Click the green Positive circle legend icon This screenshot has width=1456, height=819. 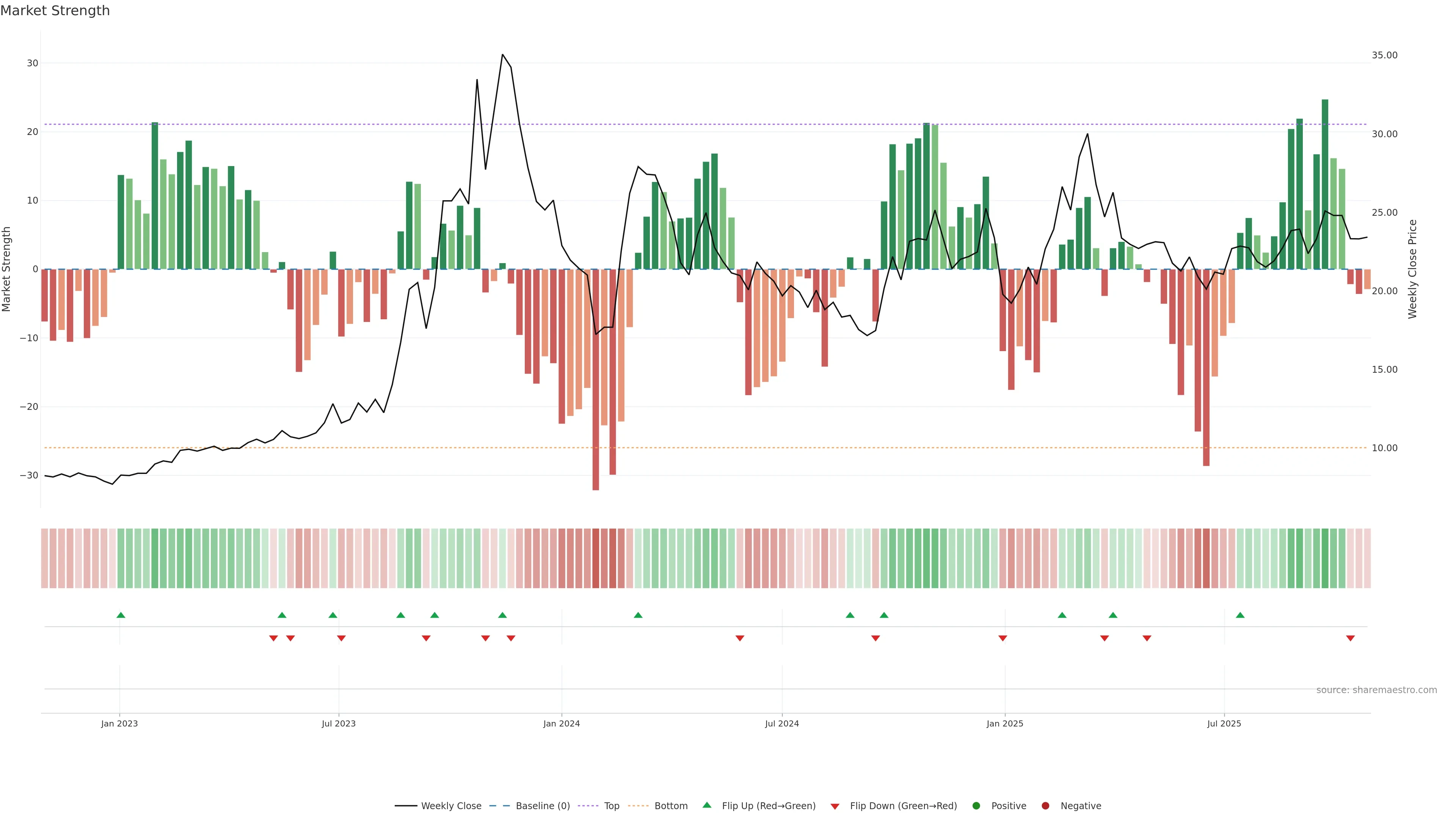tap(976, 805)
